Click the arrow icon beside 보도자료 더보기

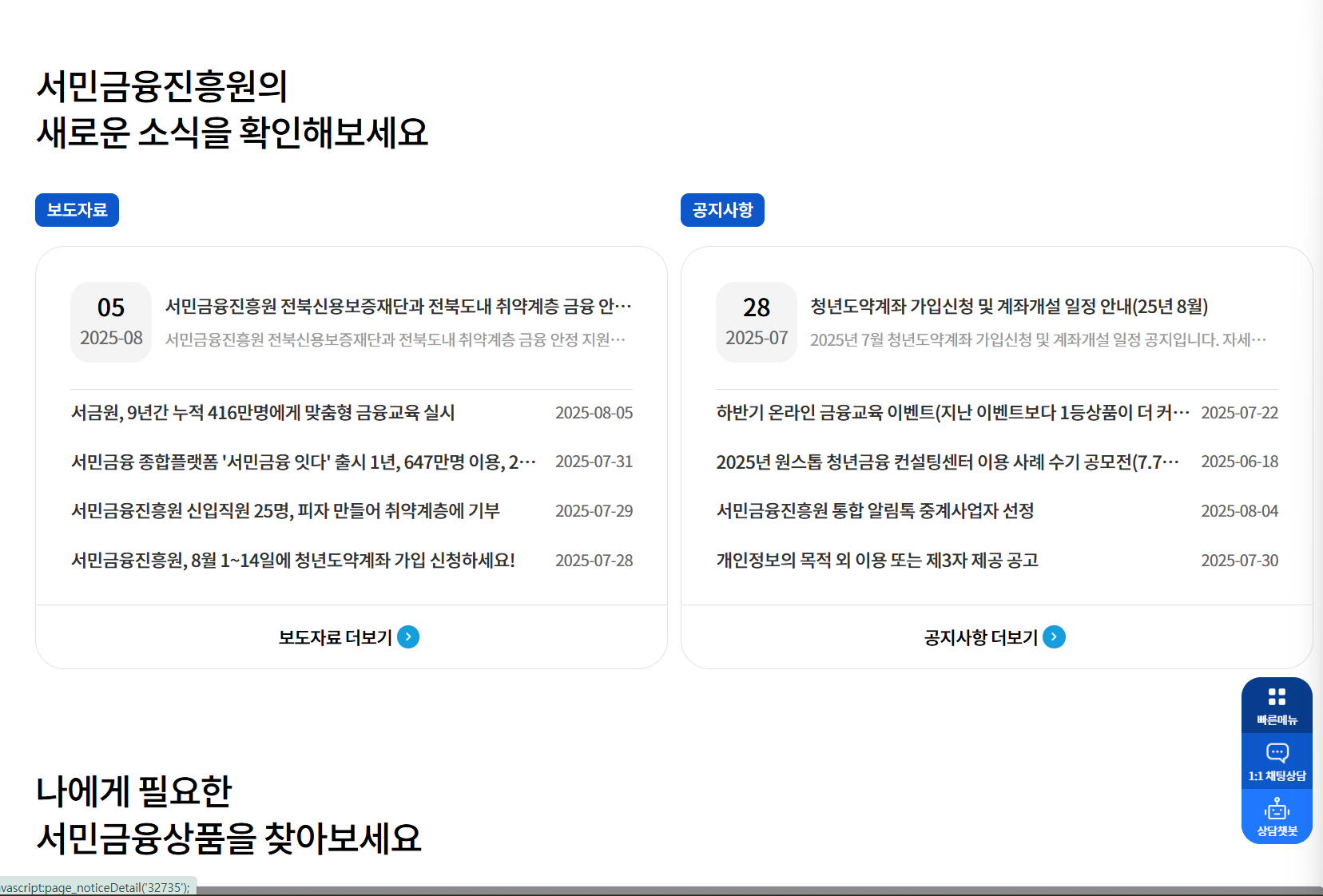(x=408, y=636)
